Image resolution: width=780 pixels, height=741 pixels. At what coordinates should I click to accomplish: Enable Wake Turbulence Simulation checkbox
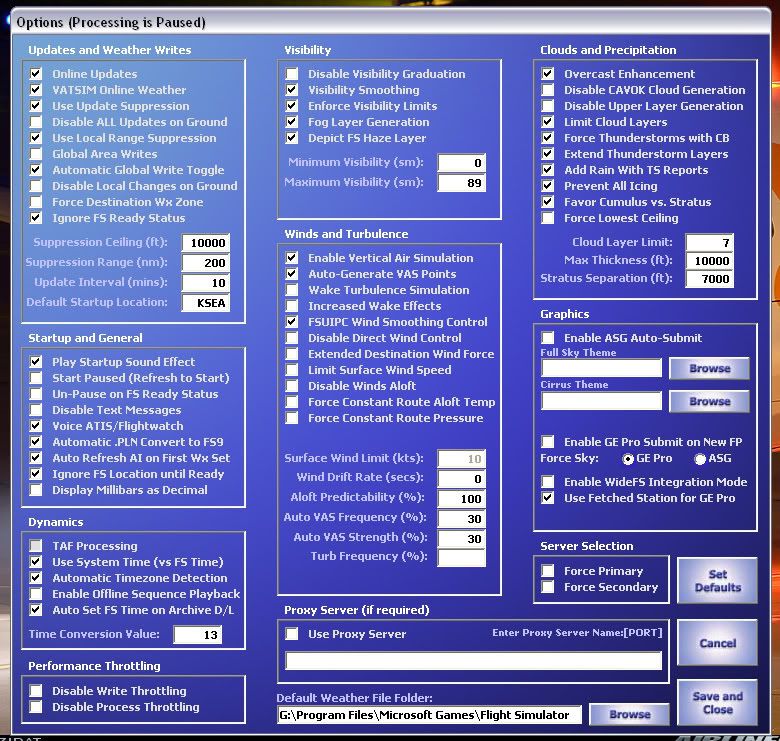pos(292,290)
